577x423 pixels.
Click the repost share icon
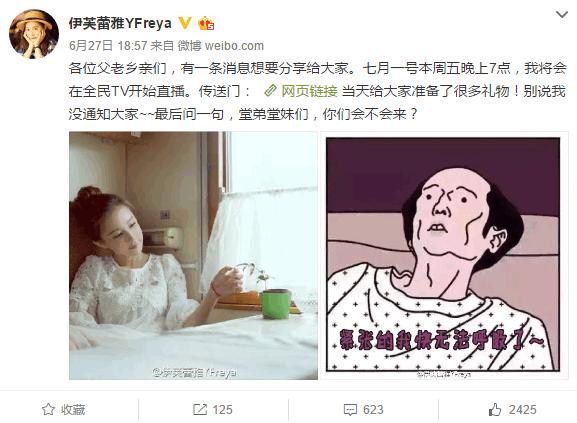click(200, 409)
